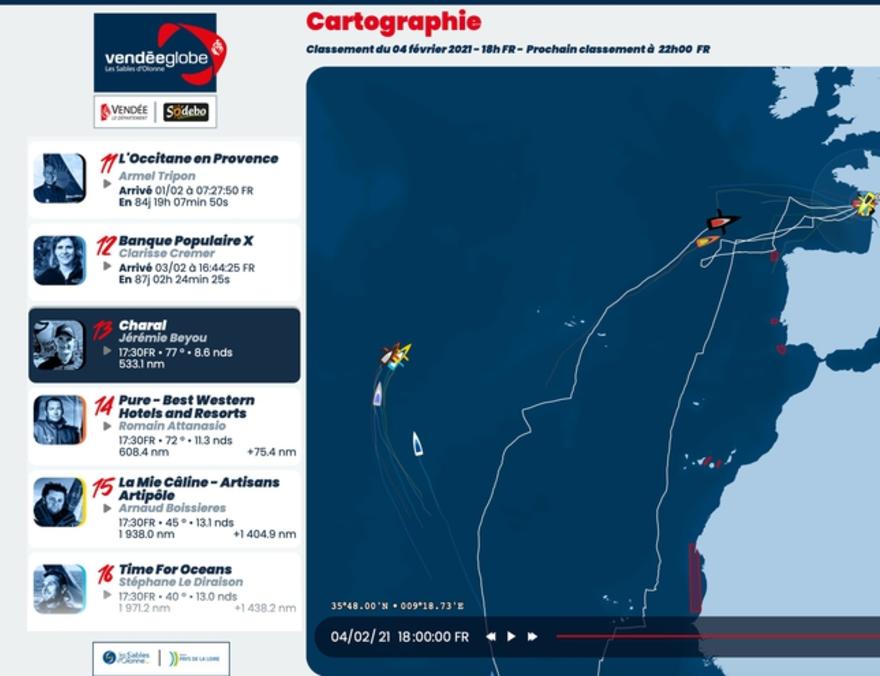Expand Banque Populaire X arrow
The height and width of the screenshot is (676, 880).
(x=107, y=266)
